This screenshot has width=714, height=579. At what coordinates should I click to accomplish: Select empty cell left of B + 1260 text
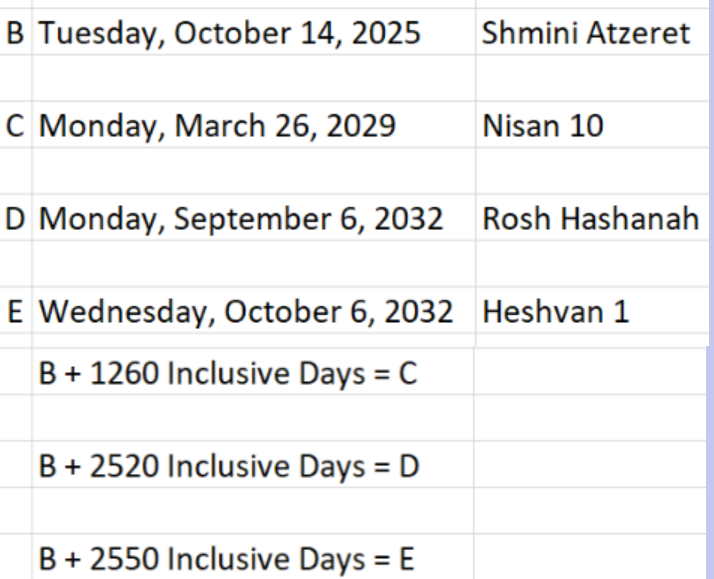(15, 373)
